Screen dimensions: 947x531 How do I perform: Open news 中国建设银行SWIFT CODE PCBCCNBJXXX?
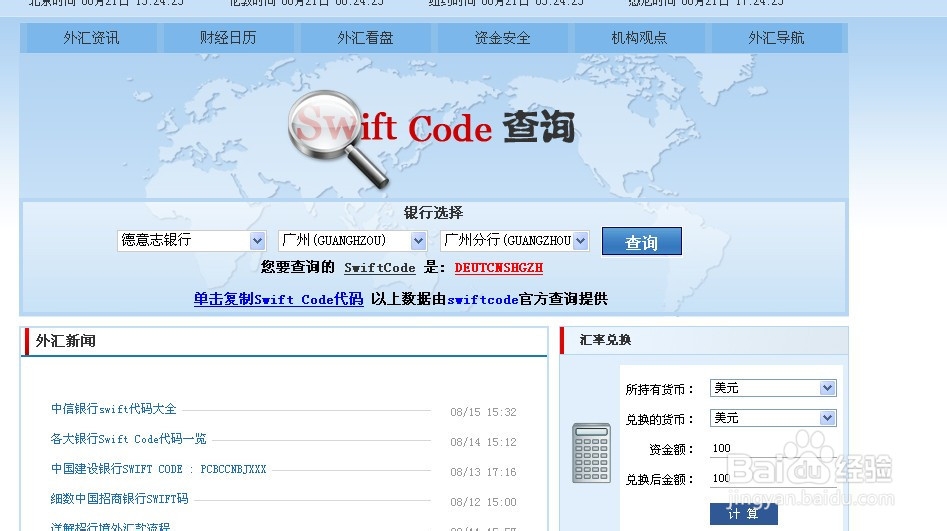[x=158, y=469]
